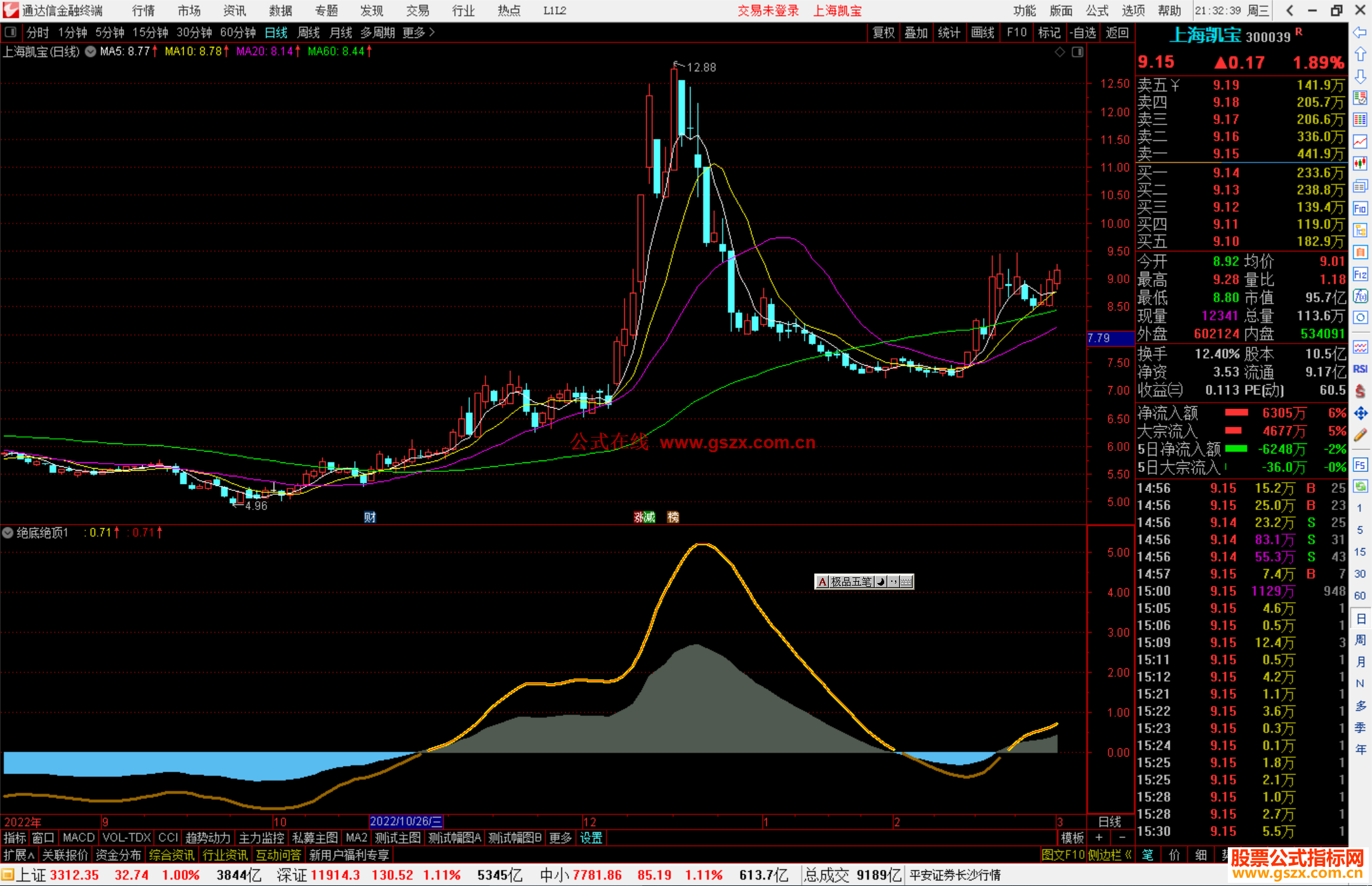The height and width of the screenshot is (886, 1372).
Task: Open the formula f(x) sidebar icon
Action: pos(1360,296)
